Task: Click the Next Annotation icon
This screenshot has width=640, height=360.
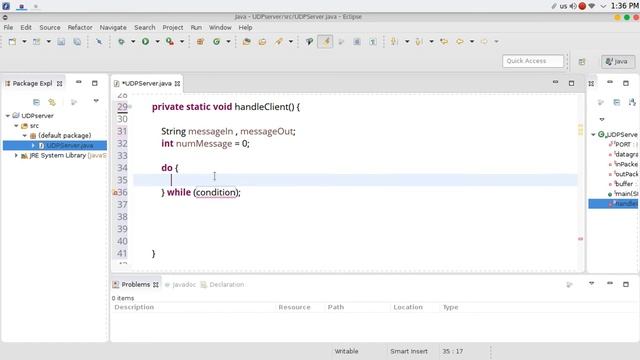Action: click(x=394, y=42)
